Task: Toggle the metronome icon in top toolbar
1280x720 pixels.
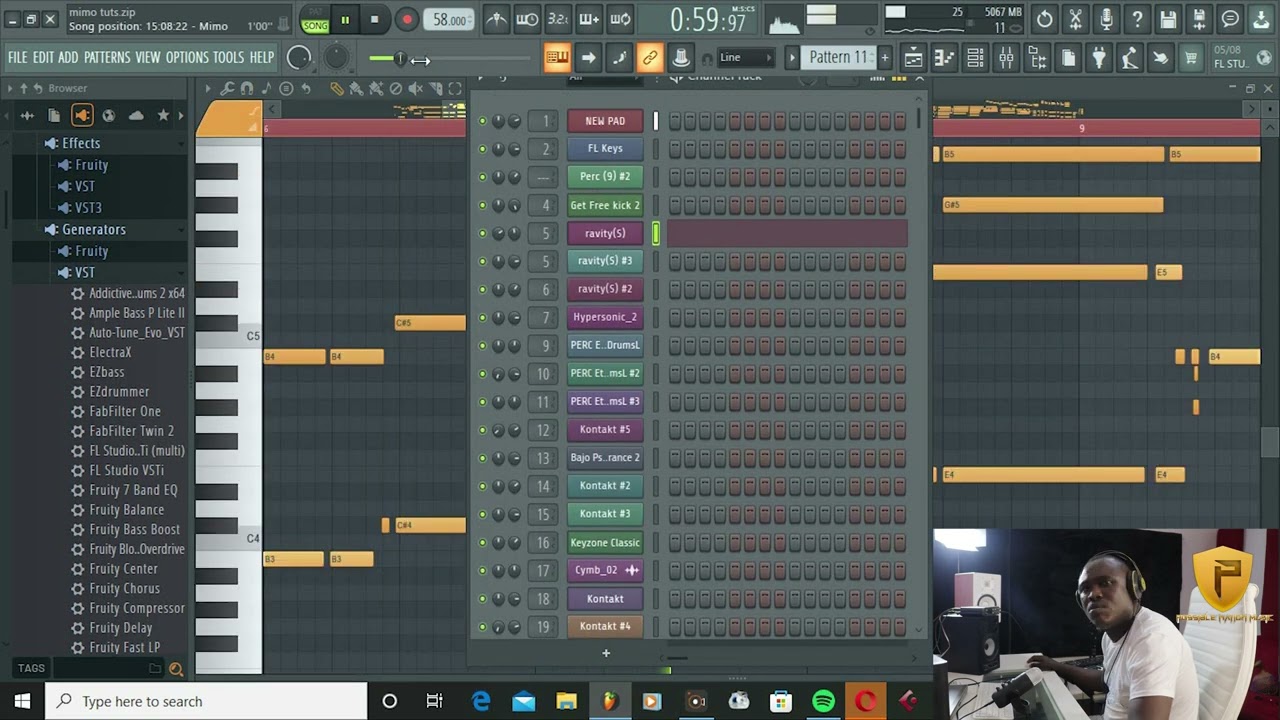Action: pyautogui.click(x=496, y=19)
